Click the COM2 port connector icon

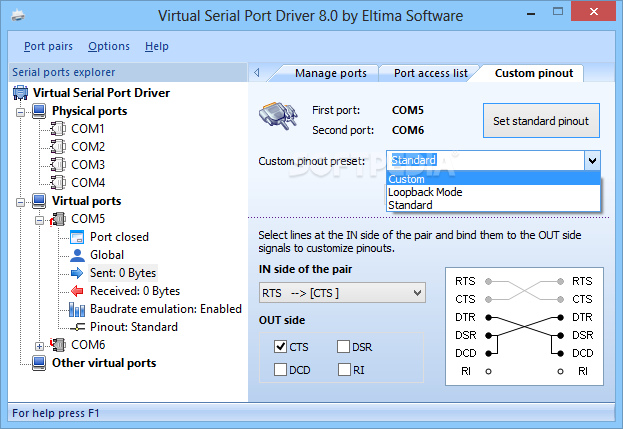point(58,147)
